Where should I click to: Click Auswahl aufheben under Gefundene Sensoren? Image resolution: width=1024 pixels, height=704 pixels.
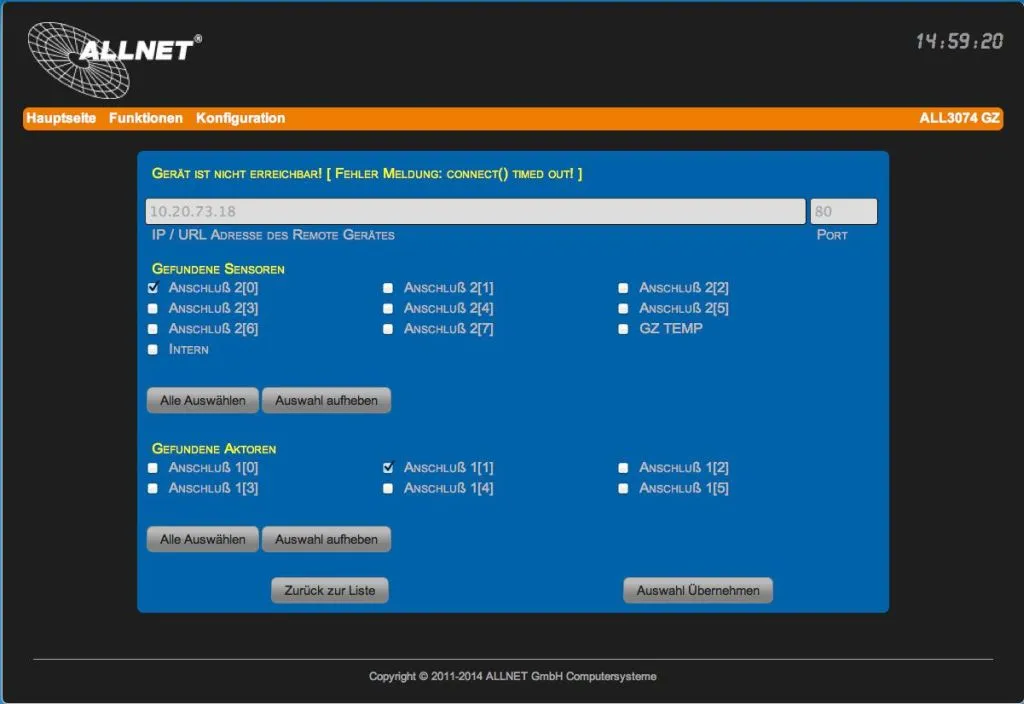click(326, 400)
